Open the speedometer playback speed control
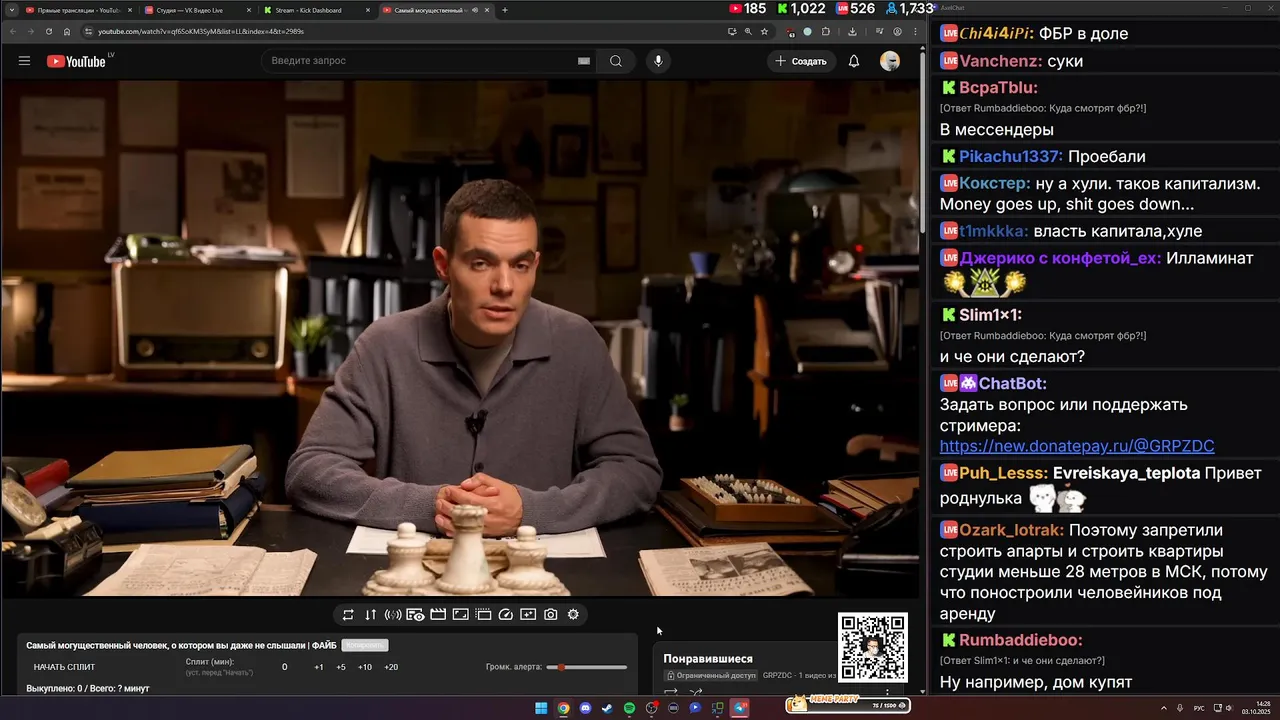 click(x=505, y=615)
